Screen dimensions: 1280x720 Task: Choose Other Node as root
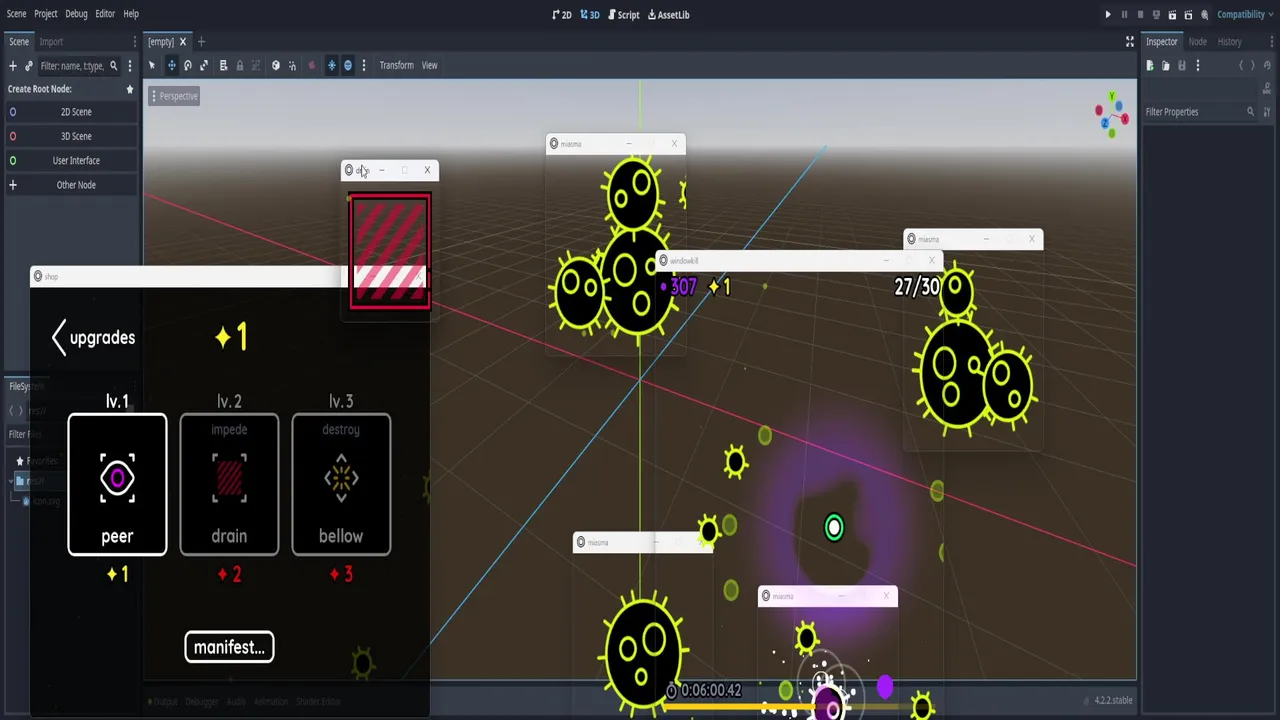coord(72,185)
